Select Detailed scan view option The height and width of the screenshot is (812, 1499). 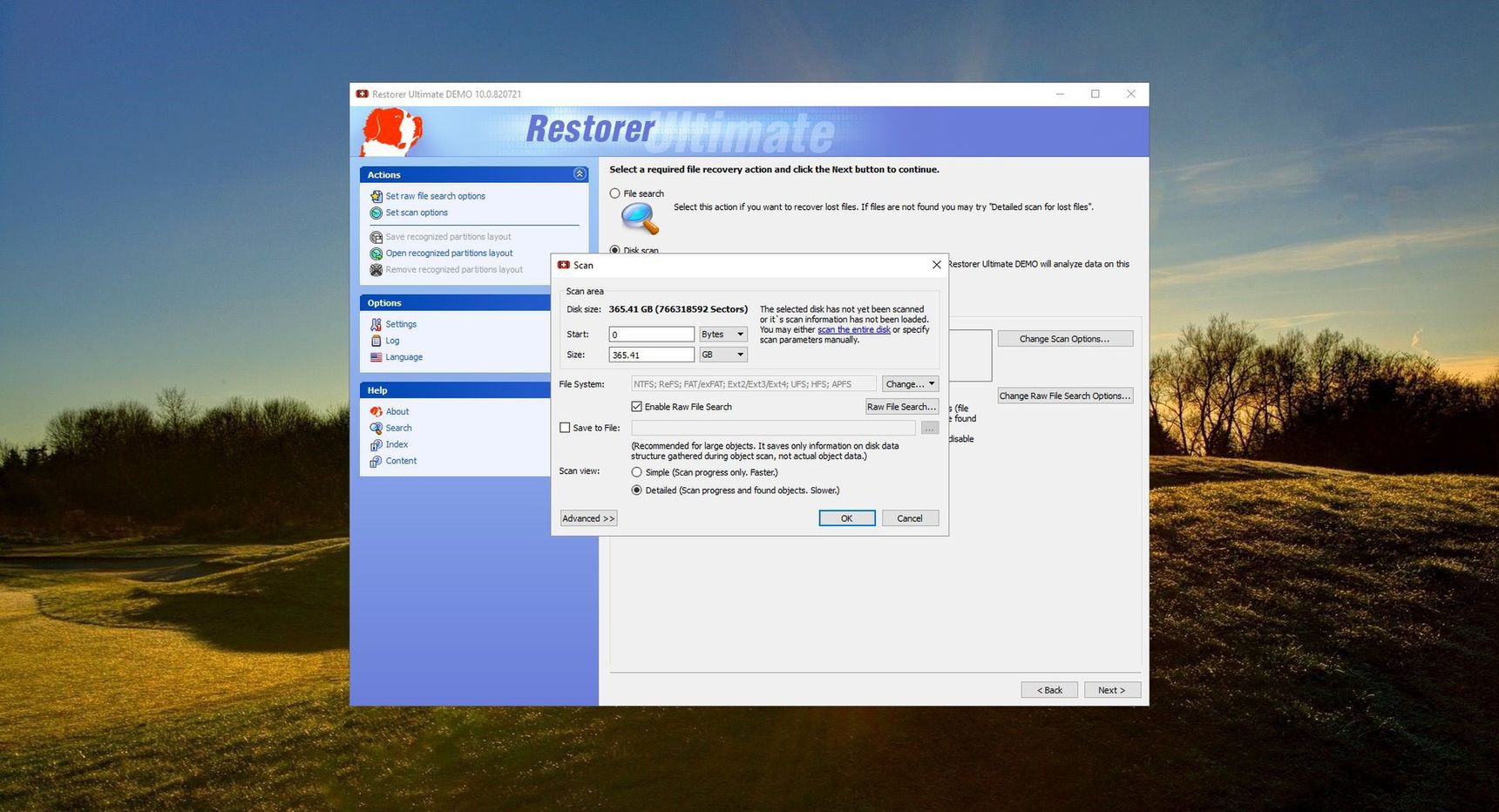tap(637, 491)
